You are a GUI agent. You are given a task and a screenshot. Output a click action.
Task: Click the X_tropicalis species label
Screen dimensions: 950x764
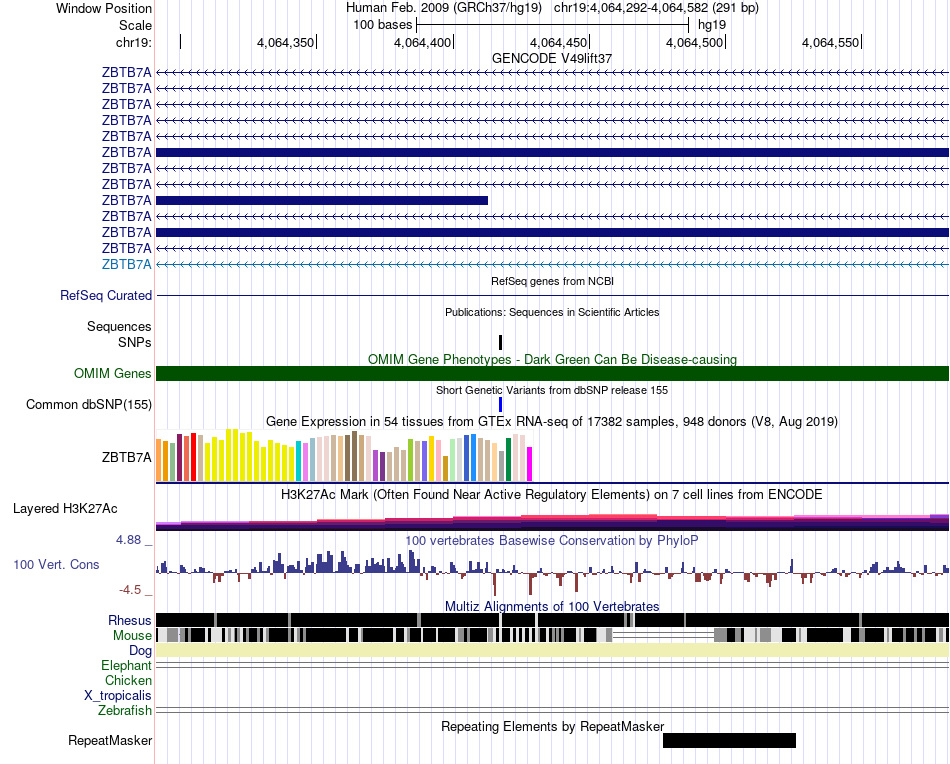[118, 696]
